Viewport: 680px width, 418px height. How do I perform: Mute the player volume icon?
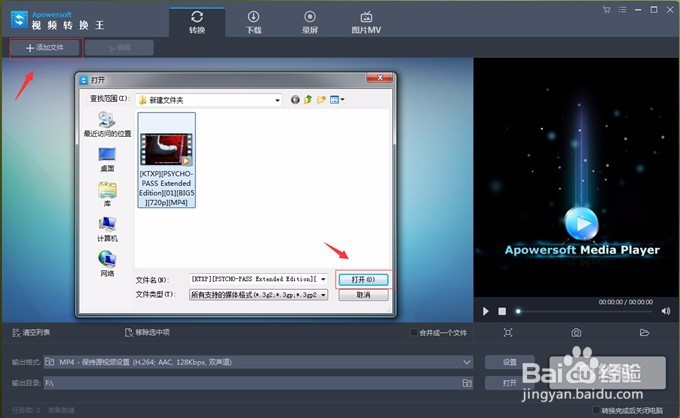point(666,311)
